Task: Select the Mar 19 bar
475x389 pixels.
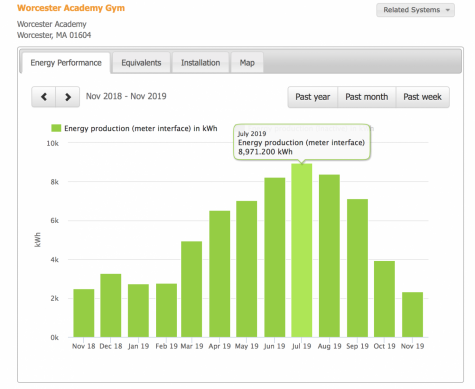Action: (x=192, y=289)
